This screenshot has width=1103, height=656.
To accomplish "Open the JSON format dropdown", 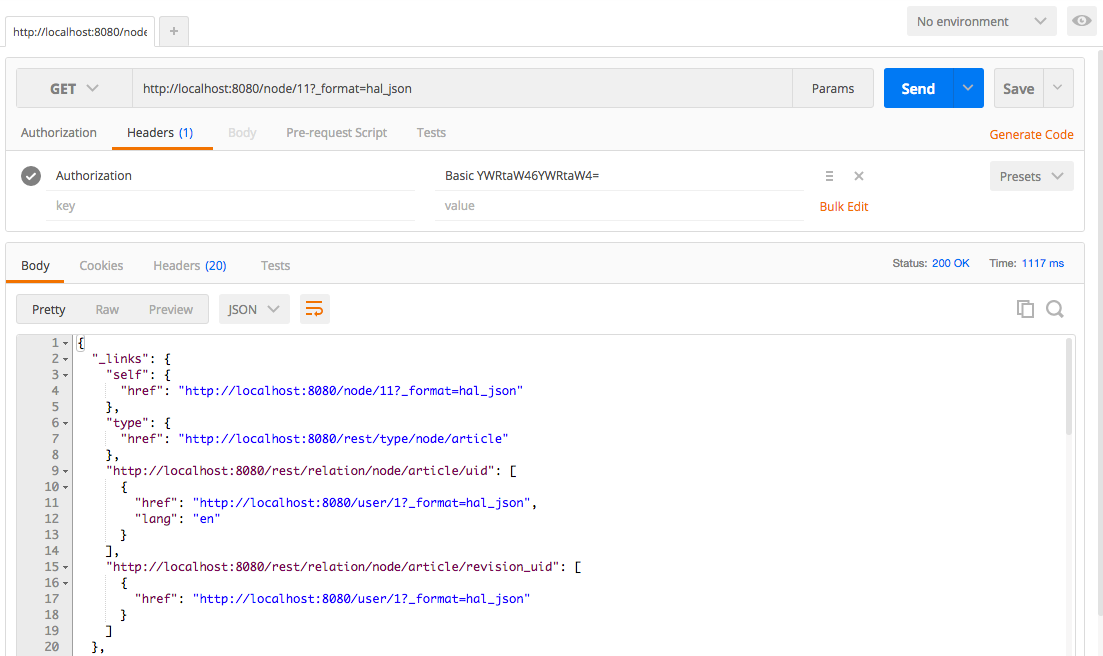I will [x=254, y=309].
